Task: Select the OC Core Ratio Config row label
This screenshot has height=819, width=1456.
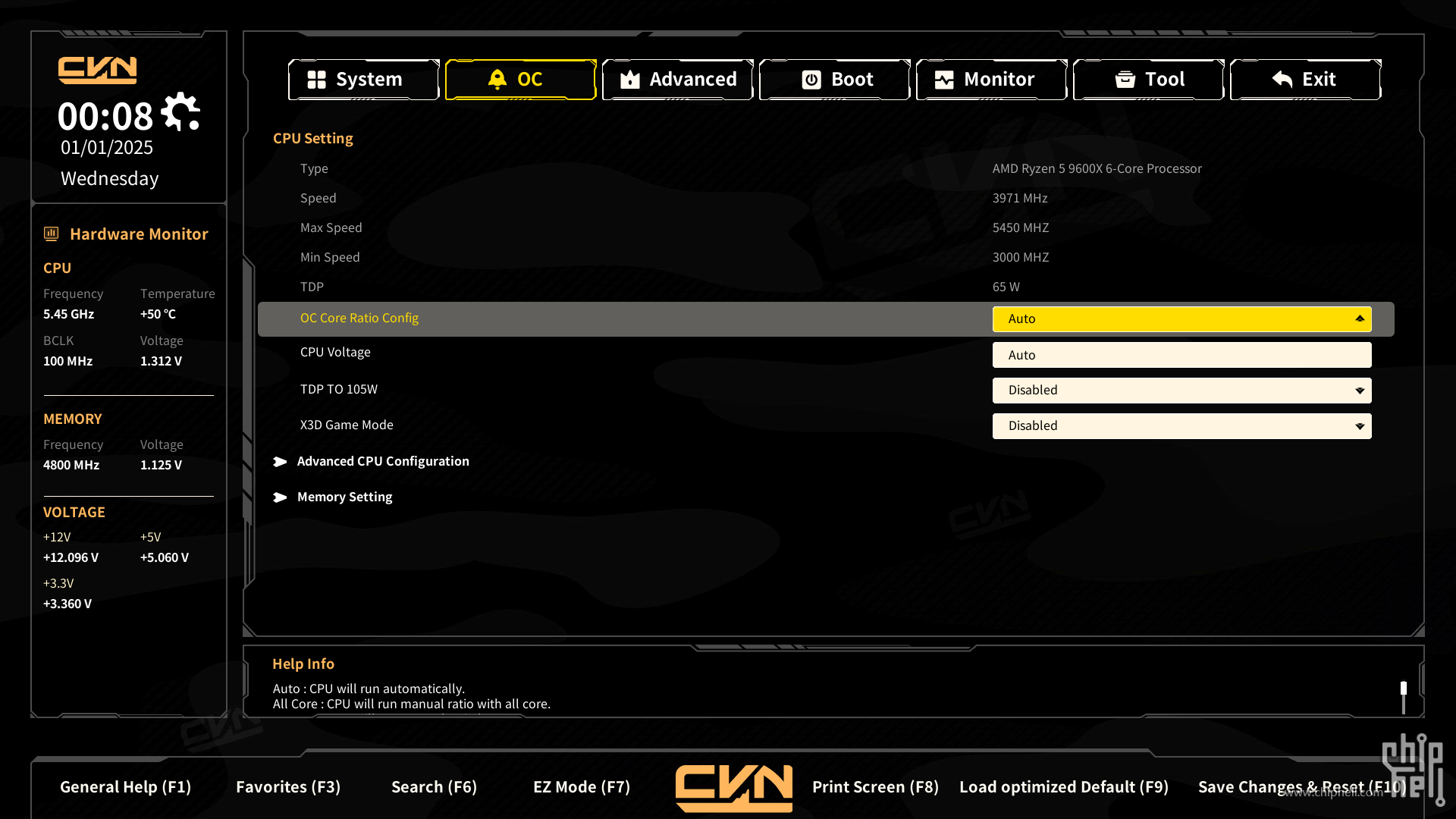Action: (359, 318)
